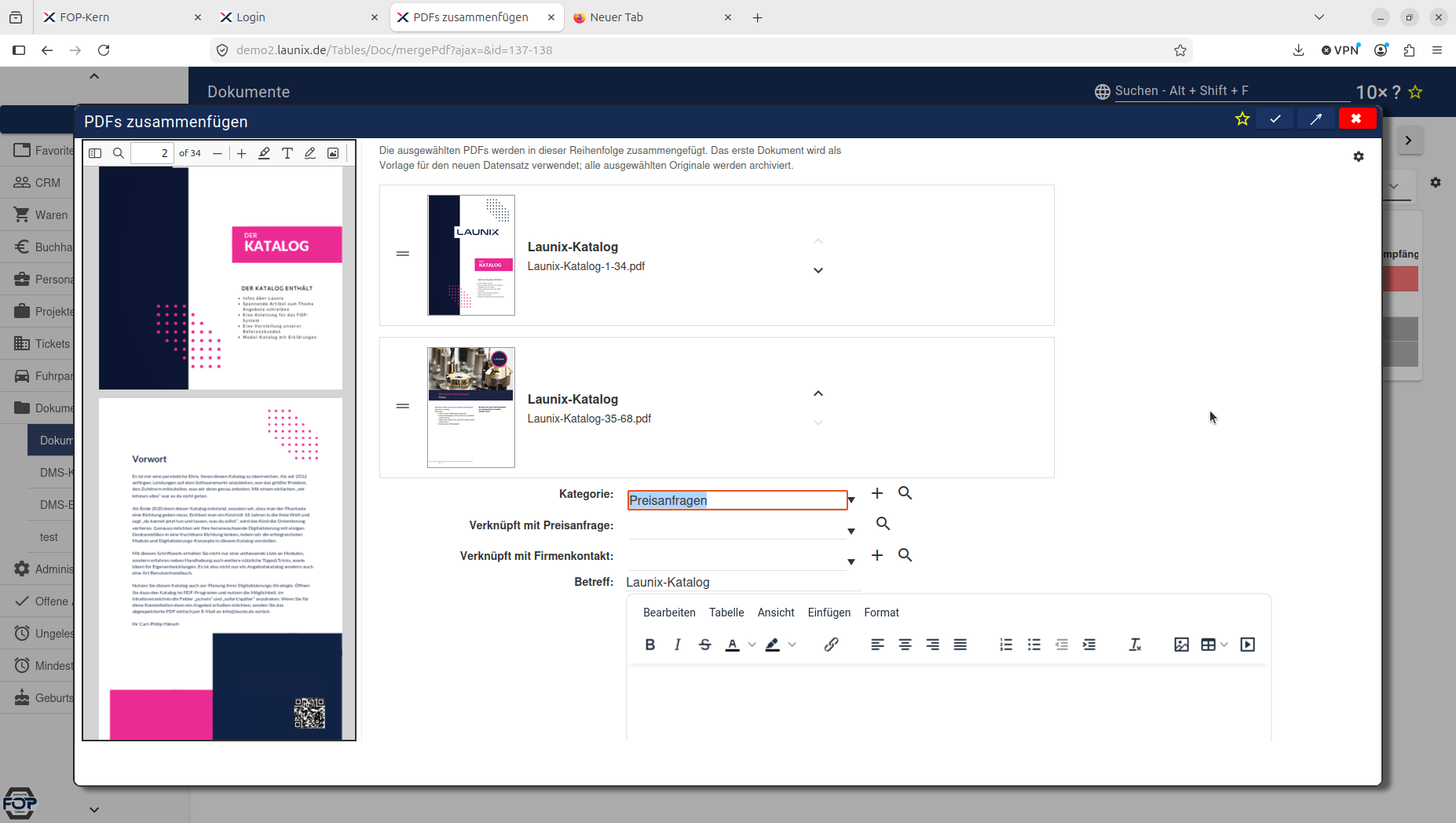Decrease indent in the editor
This screenshot has height=823, width=1456.
[x=1062, y=645]
